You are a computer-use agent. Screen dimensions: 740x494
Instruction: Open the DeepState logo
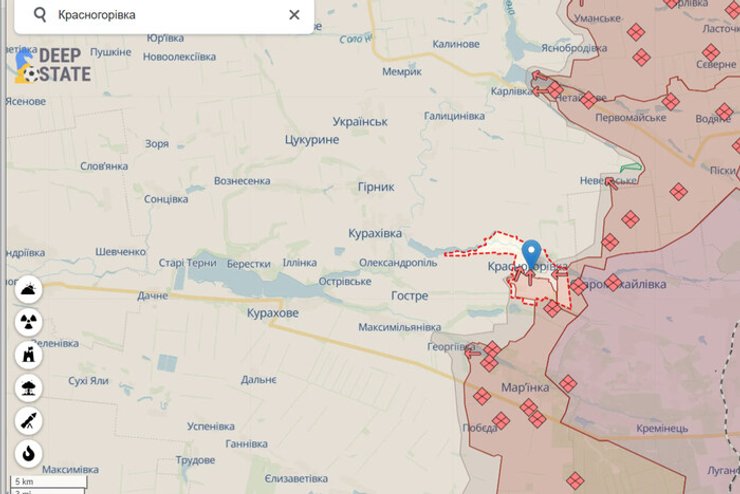click(x=52, y=65)
